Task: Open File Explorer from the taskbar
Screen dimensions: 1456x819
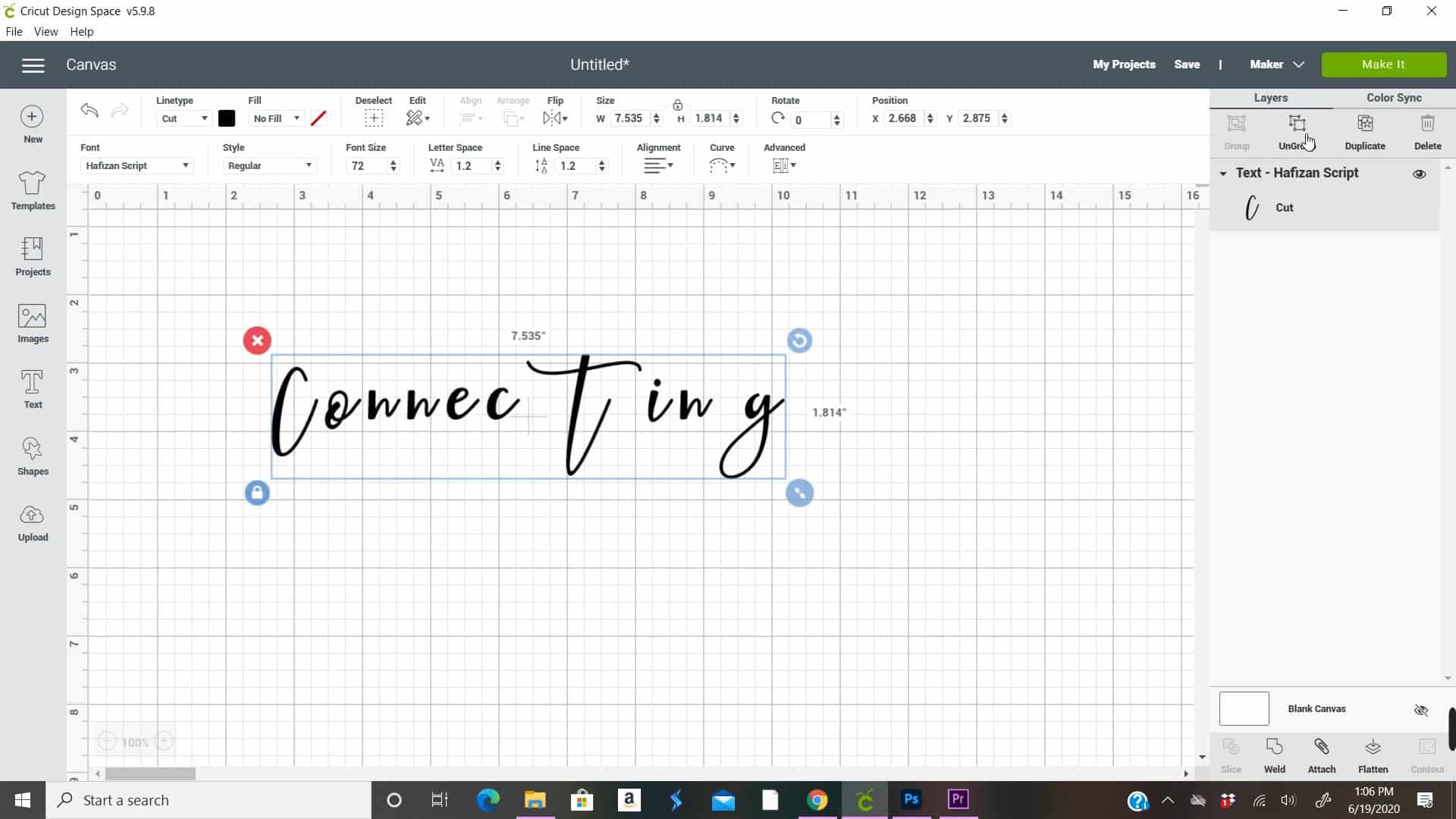Action: point(535,799)
